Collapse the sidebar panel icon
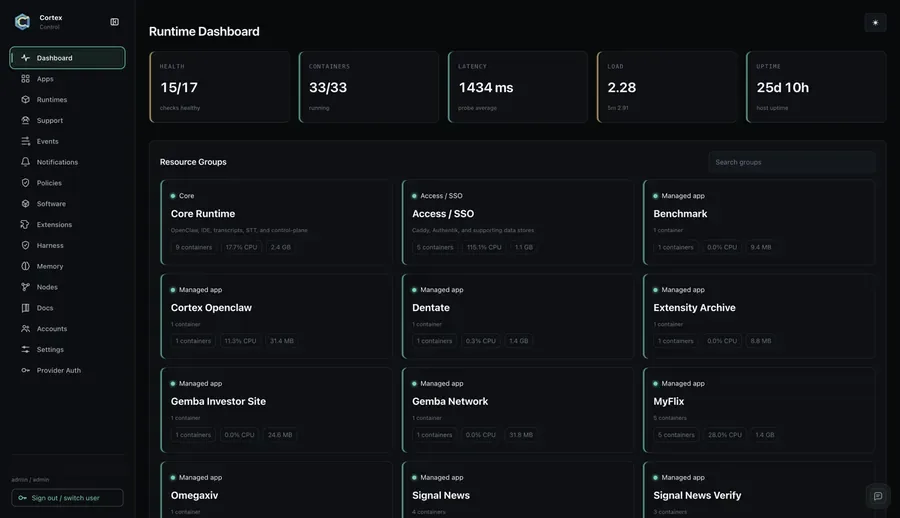This screenshot has height=518, width=900. (x=114, y=22)
